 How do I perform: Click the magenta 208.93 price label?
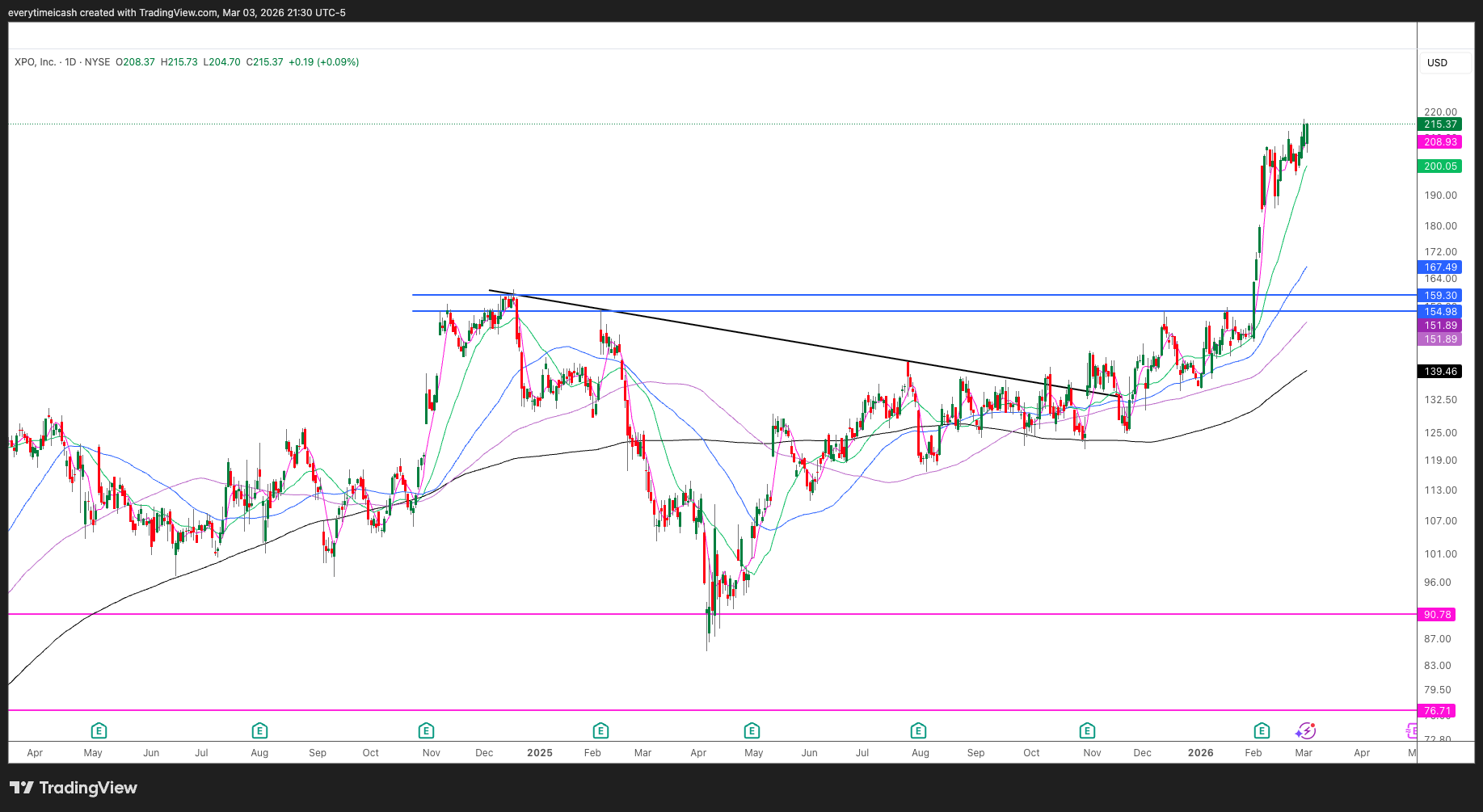coord(1440,142)
